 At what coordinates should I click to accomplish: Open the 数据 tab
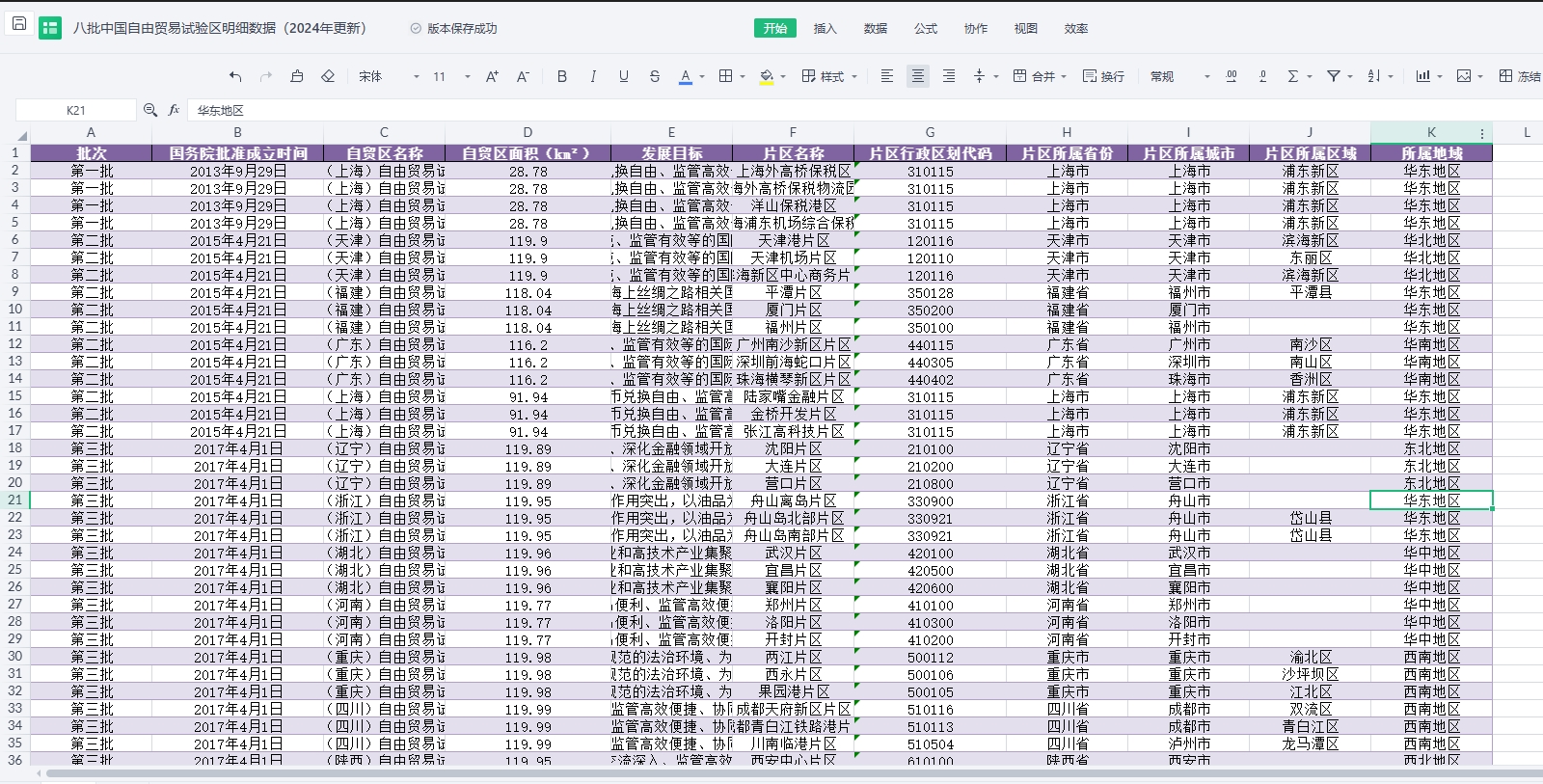pyautogui.click(x=875, y=28)
